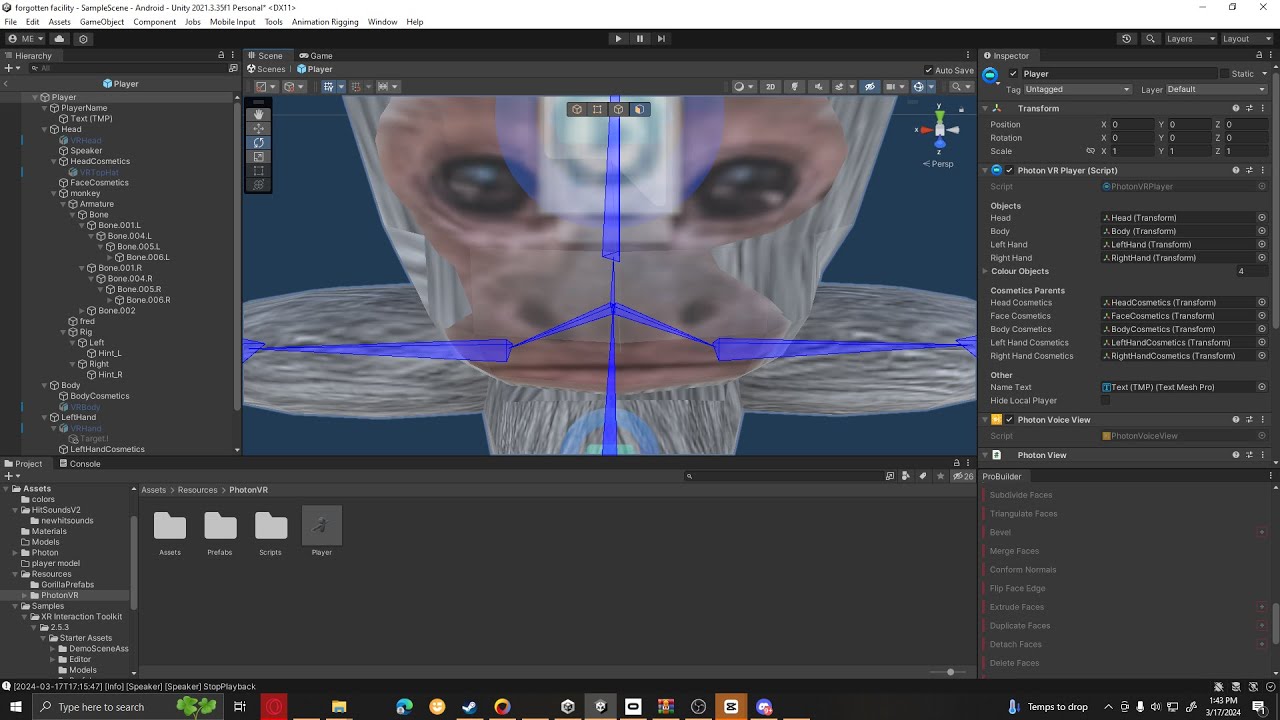
Task: Open the Scripts folder in PhotonVR
Action: [271, 532]
